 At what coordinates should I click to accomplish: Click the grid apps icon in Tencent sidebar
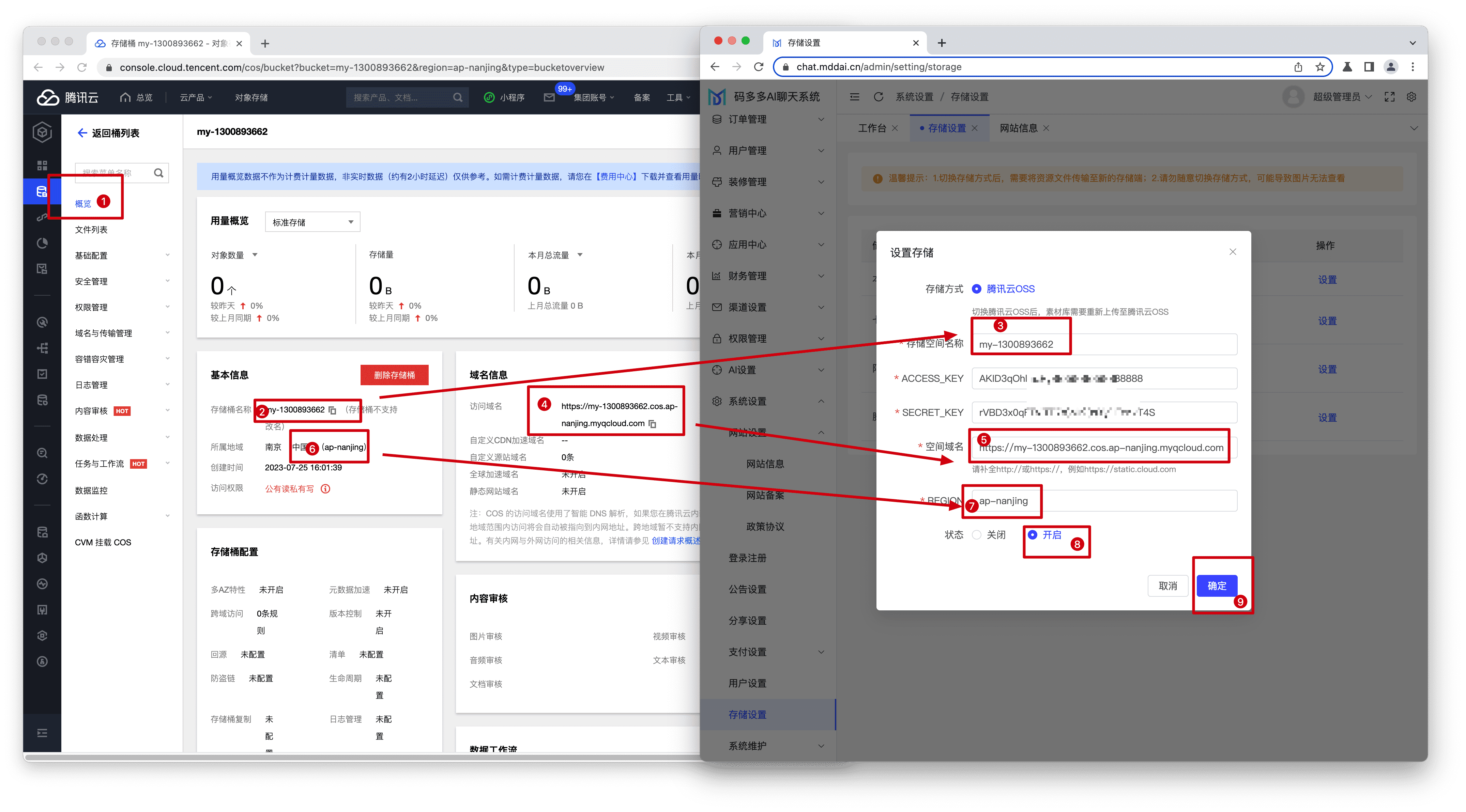tap(42, 166)
